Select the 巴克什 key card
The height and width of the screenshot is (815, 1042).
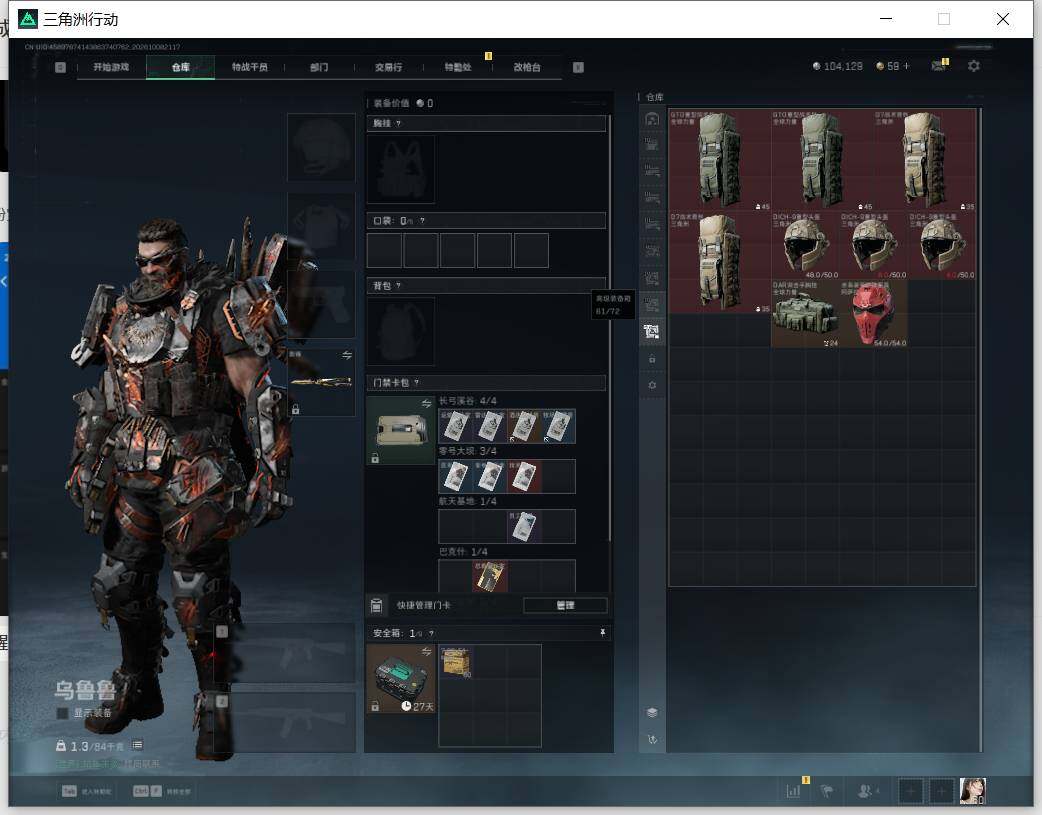click(490, 576)
